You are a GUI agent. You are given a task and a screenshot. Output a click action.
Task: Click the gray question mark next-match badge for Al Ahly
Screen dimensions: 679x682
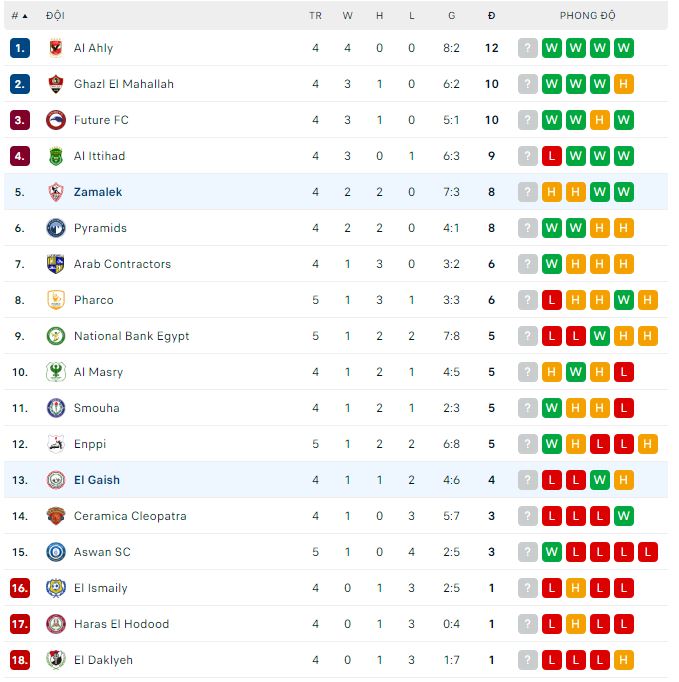[528, 48]
